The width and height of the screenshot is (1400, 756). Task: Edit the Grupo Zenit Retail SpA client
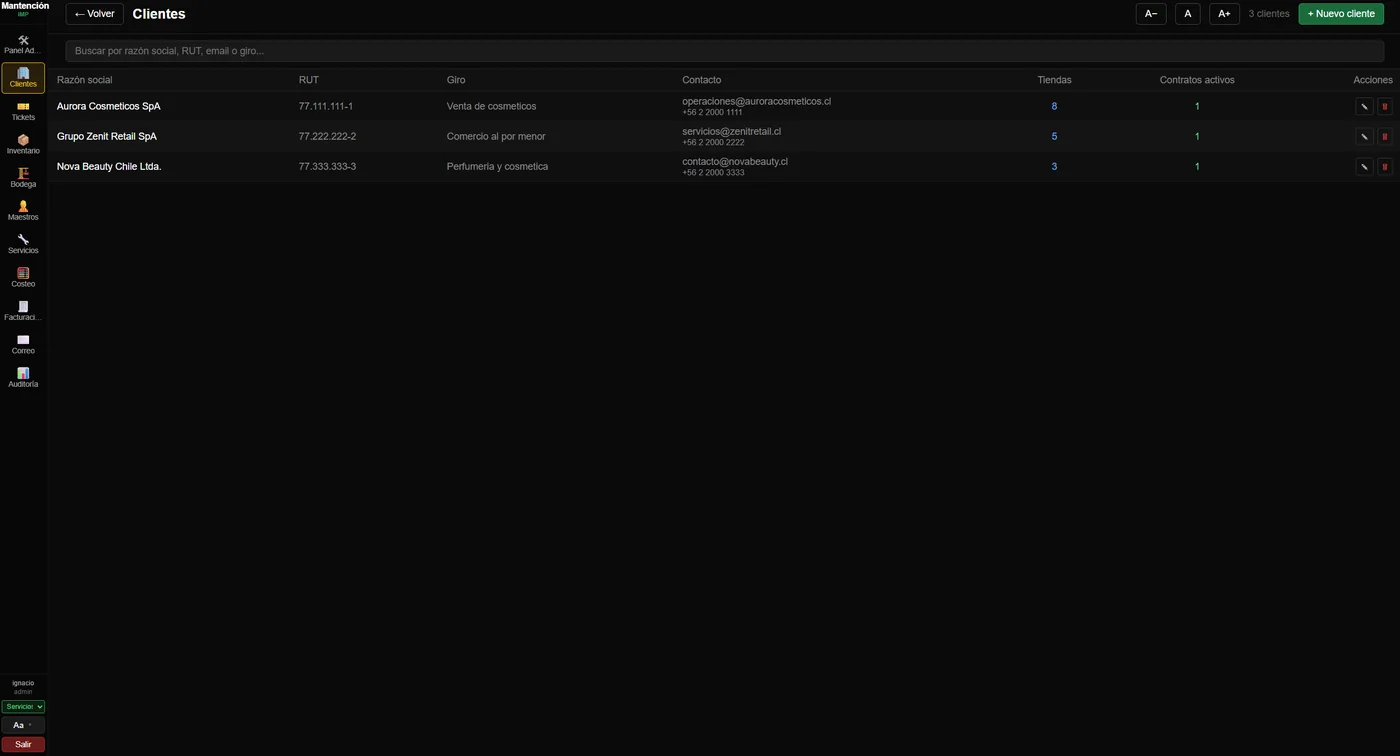1364,136
